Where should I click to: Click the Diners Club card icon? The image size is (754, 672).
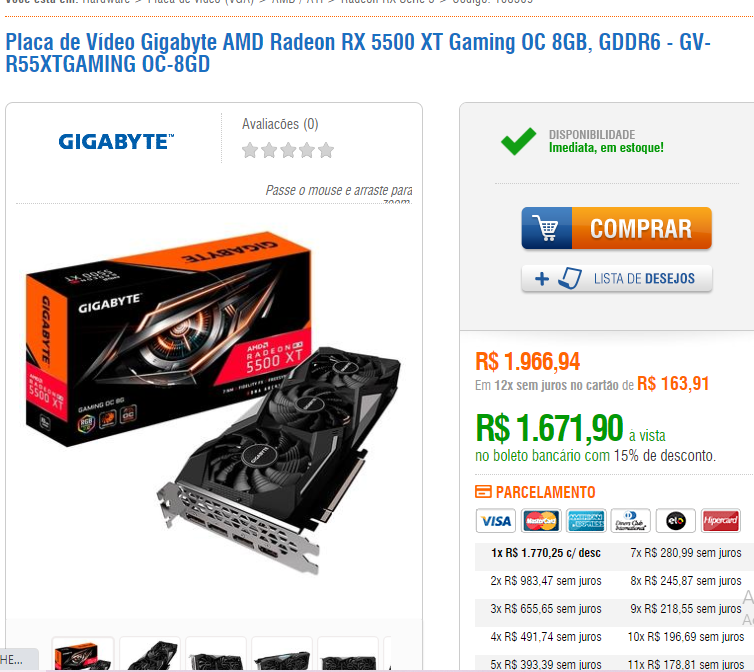(630, 521)
